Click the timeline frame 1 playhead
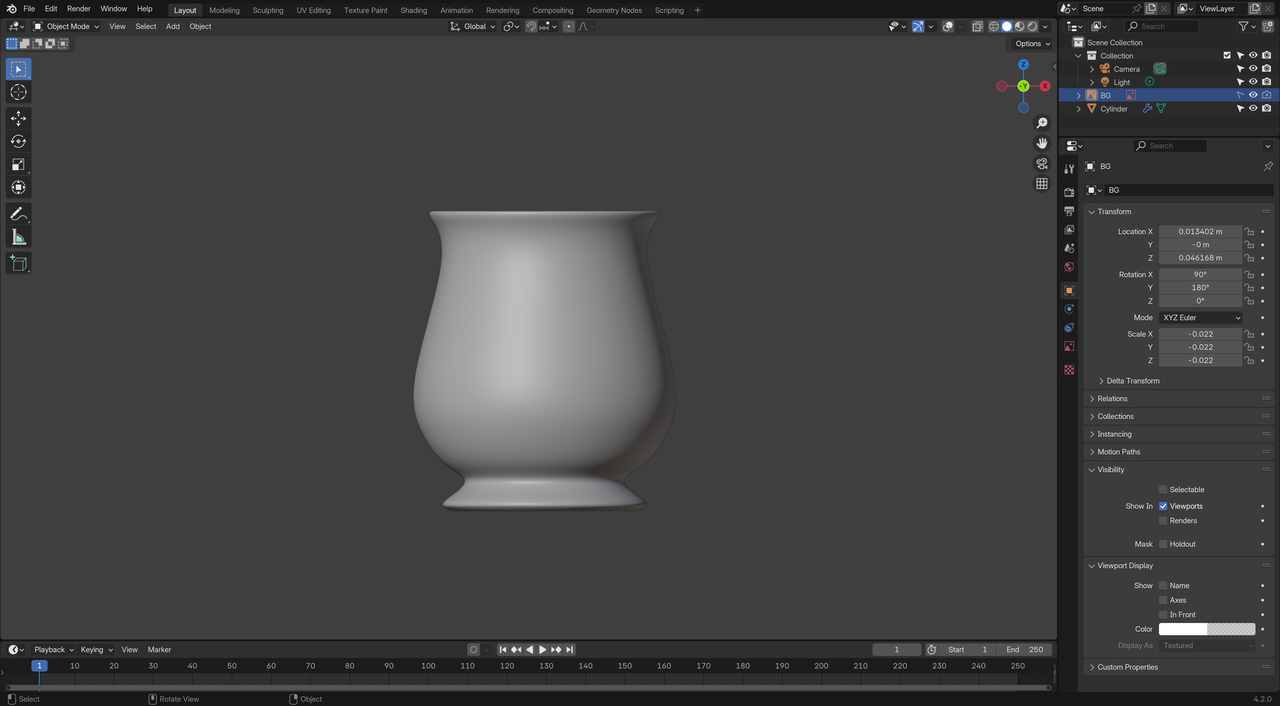Image resolution: width=1280 pixels, height=706 pixels. 39,666
